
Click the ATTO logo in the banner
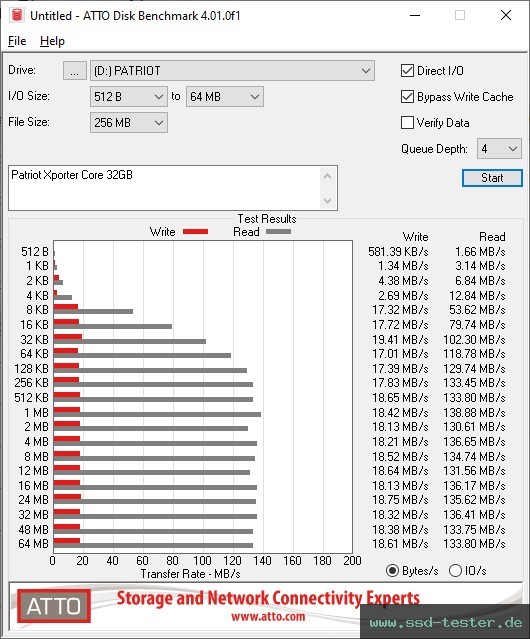point(54,606)
